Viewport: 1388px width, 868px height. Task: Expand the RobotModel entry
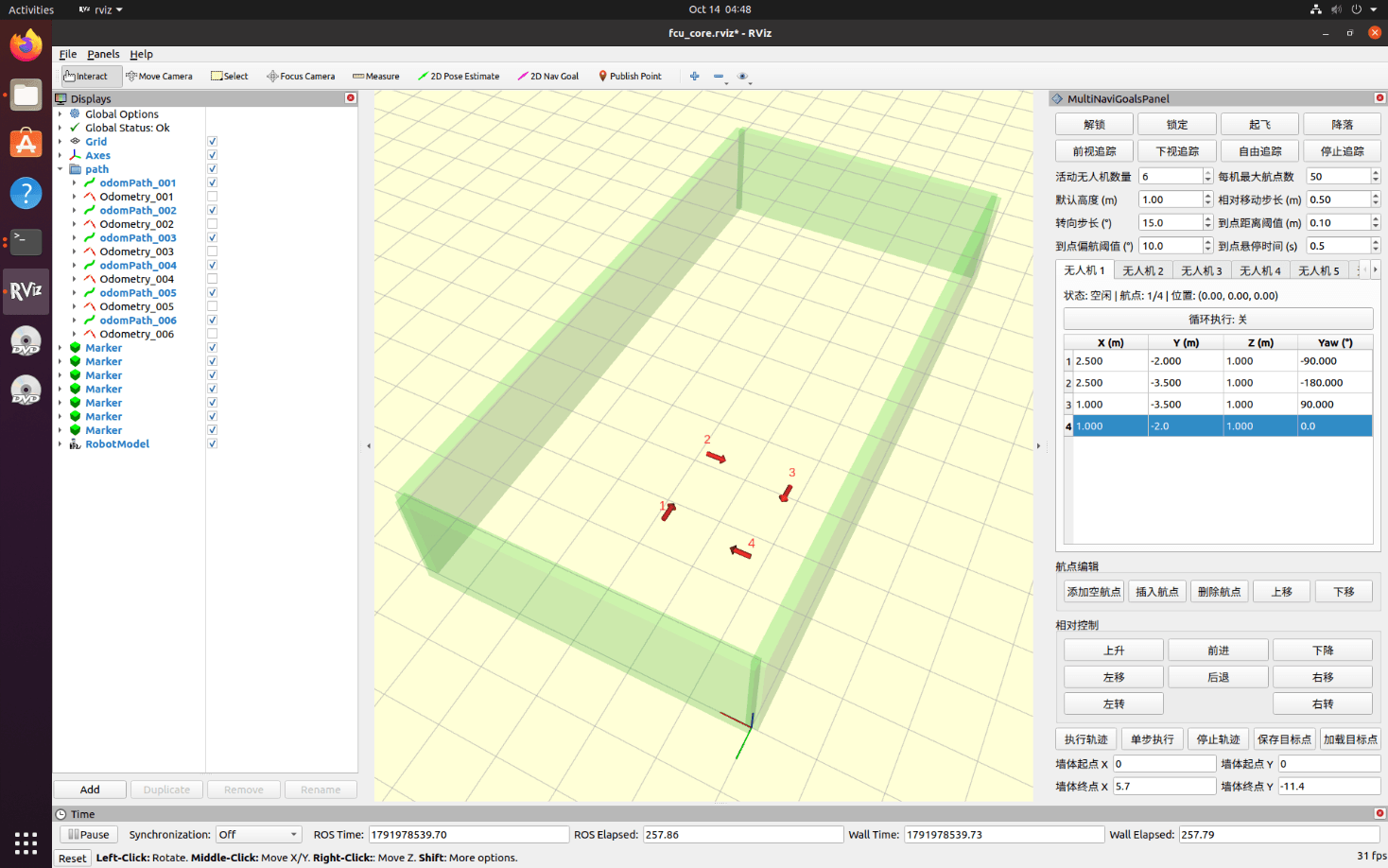coord(61,443)
